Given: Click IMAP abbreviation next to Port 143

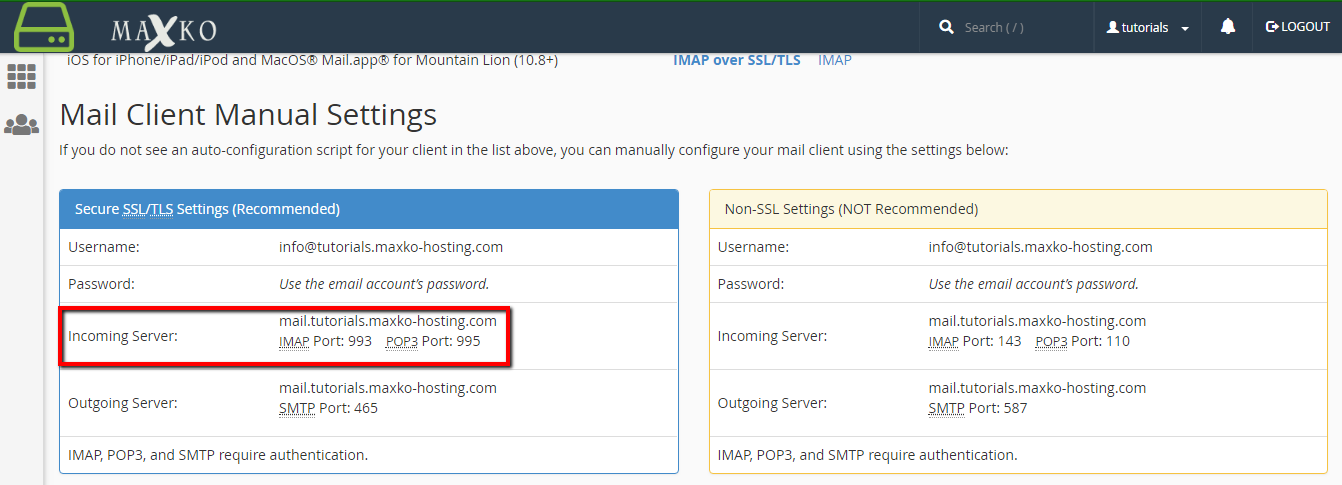Looking at the screenshot, I should tap(944, 342).
